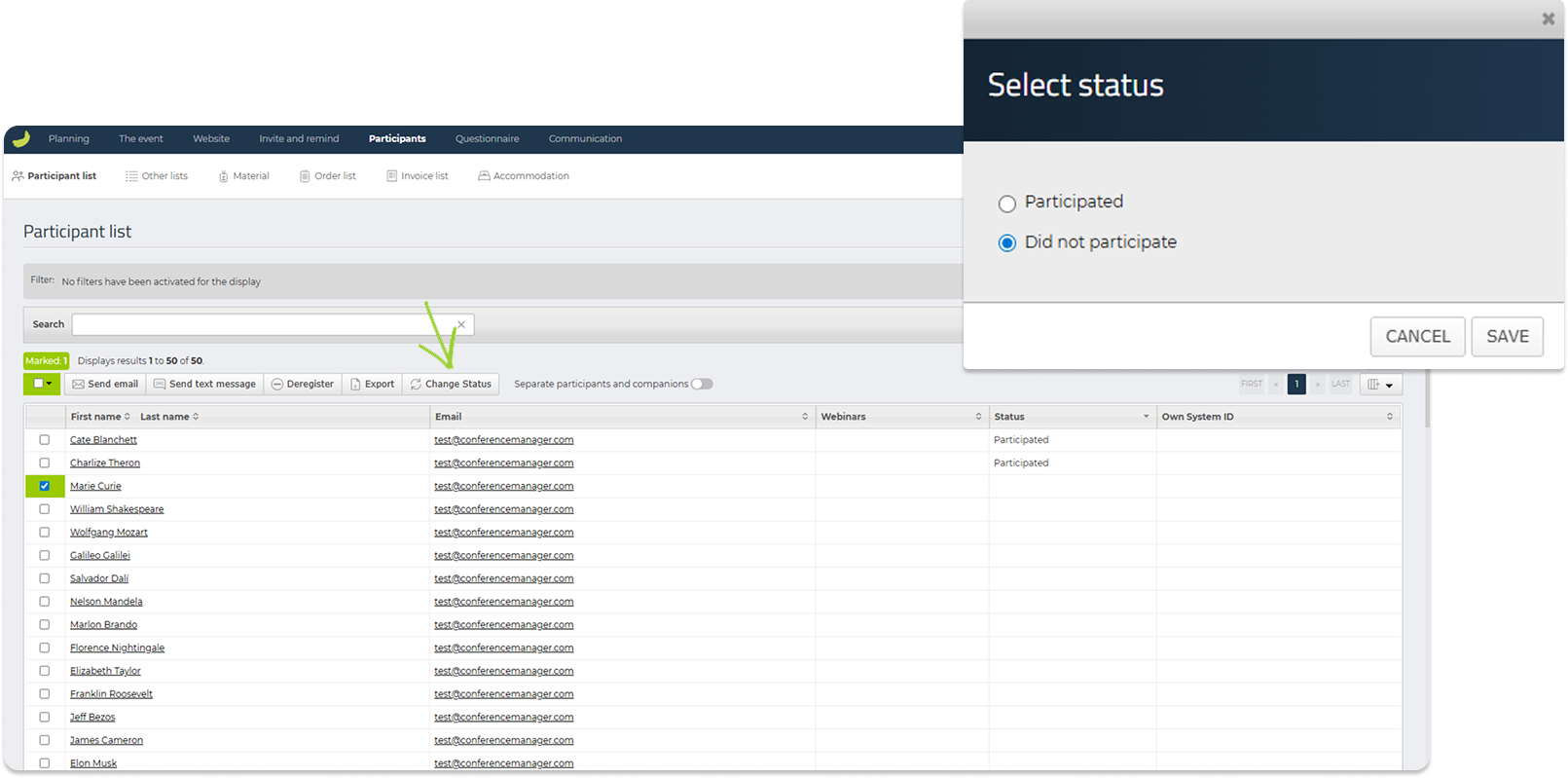Image resolution: width=1568 pixels, height=778 pixels.
Task: Uncheck the Marie Curie row checkbox
Action: [45, 486]
